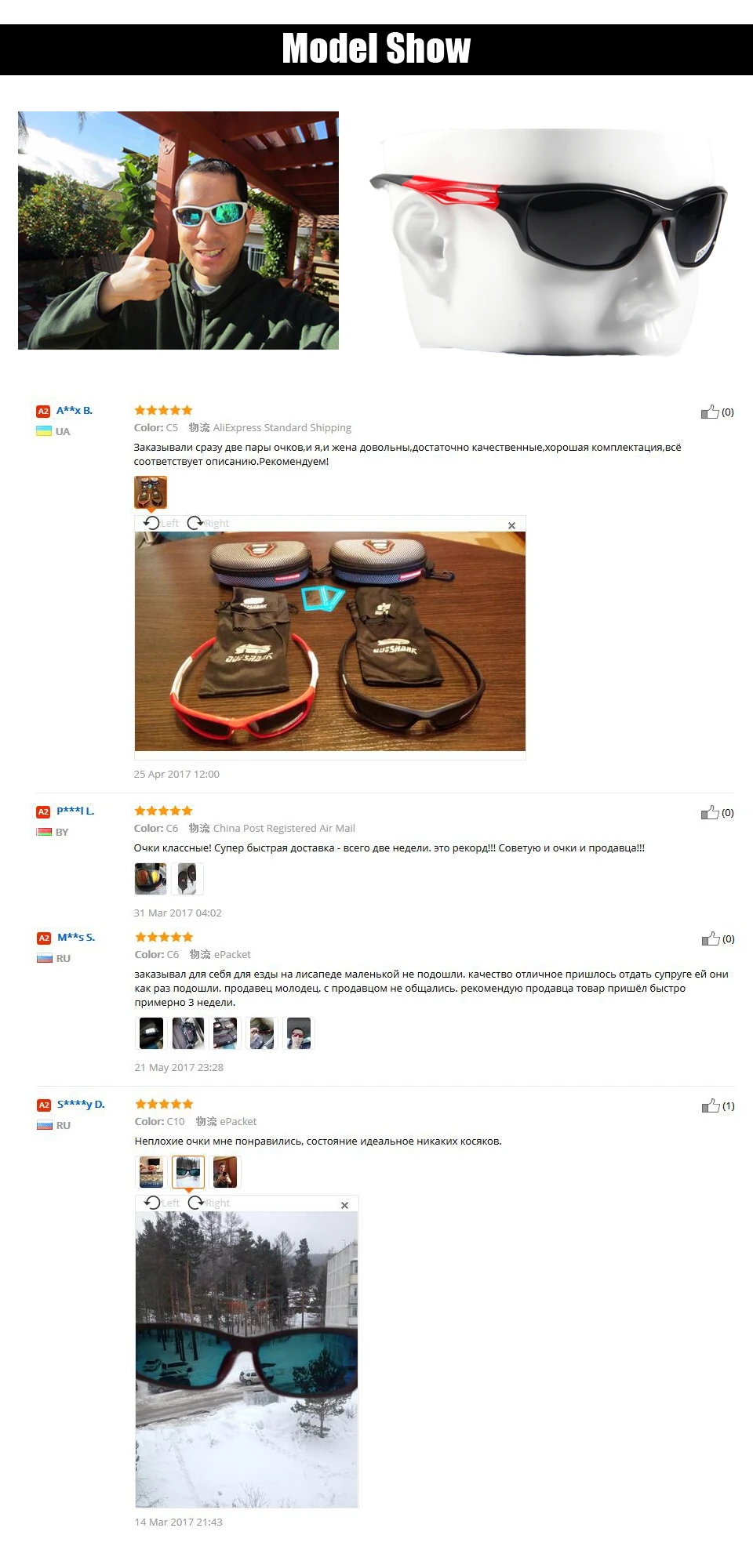Open the fifth thumbnail in M**s S. review
Viewport: 753px width, 1568px height.
[299, 1033]
